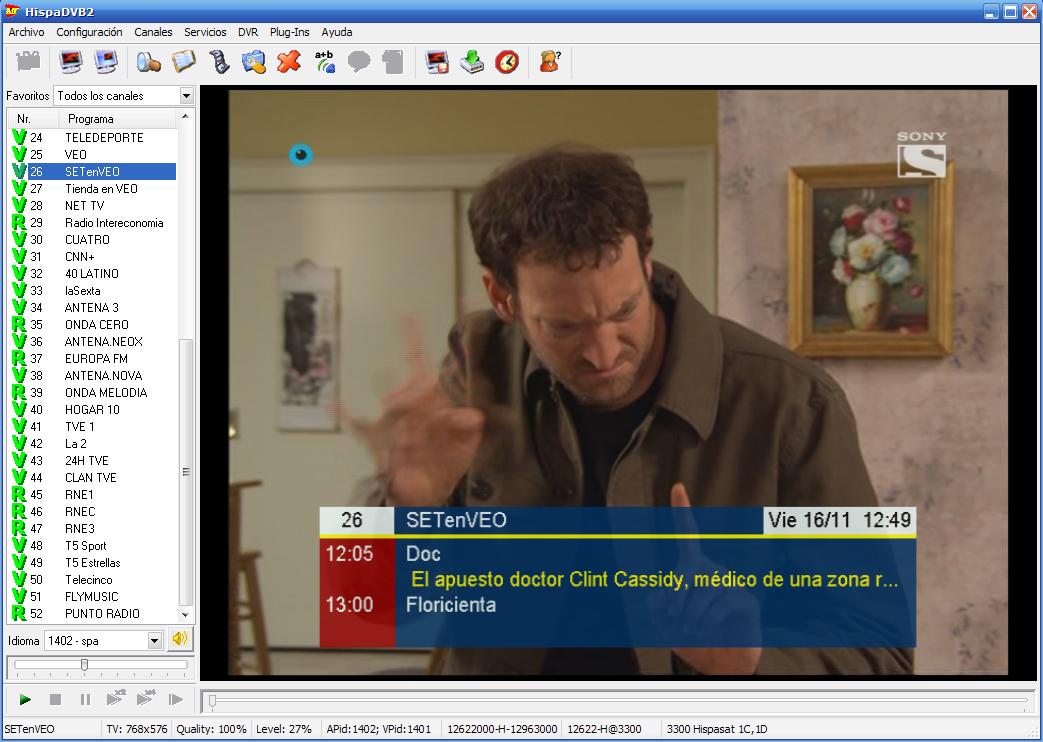Select channel CUATRO
This screenshot has height=742, width=1043.
point(94,240)
